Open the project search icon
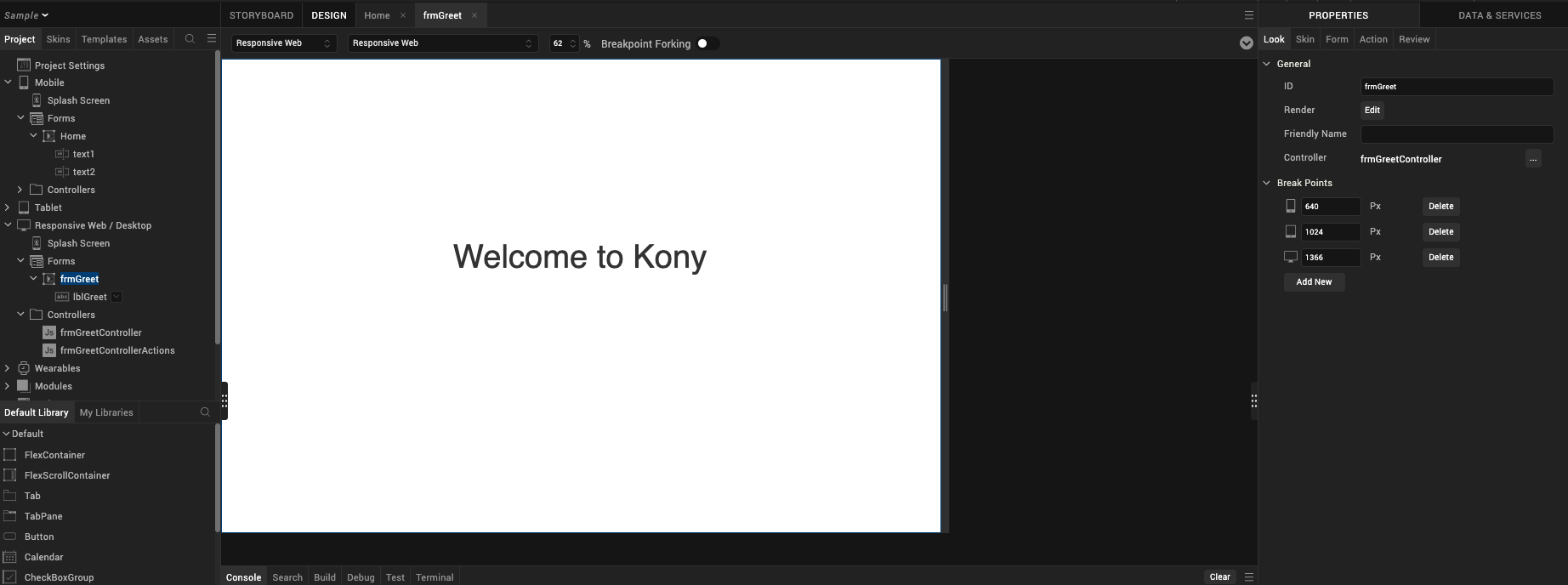 tap(190, 39)
